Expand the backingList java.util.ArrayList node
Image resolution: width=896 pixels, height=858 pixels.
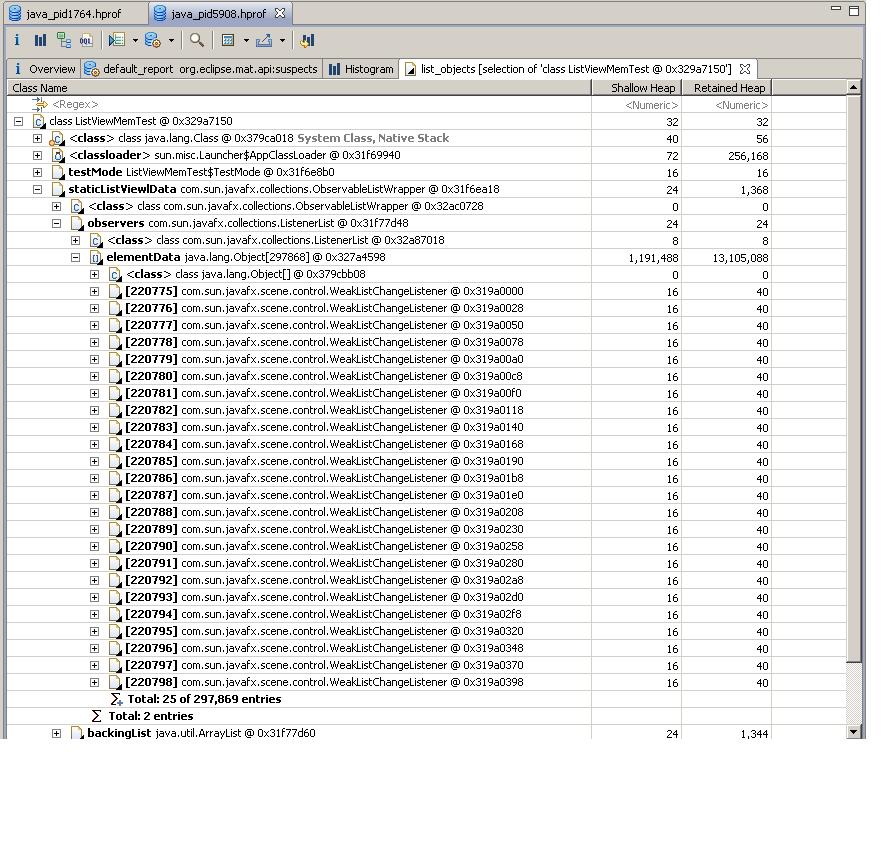[56, 733]
